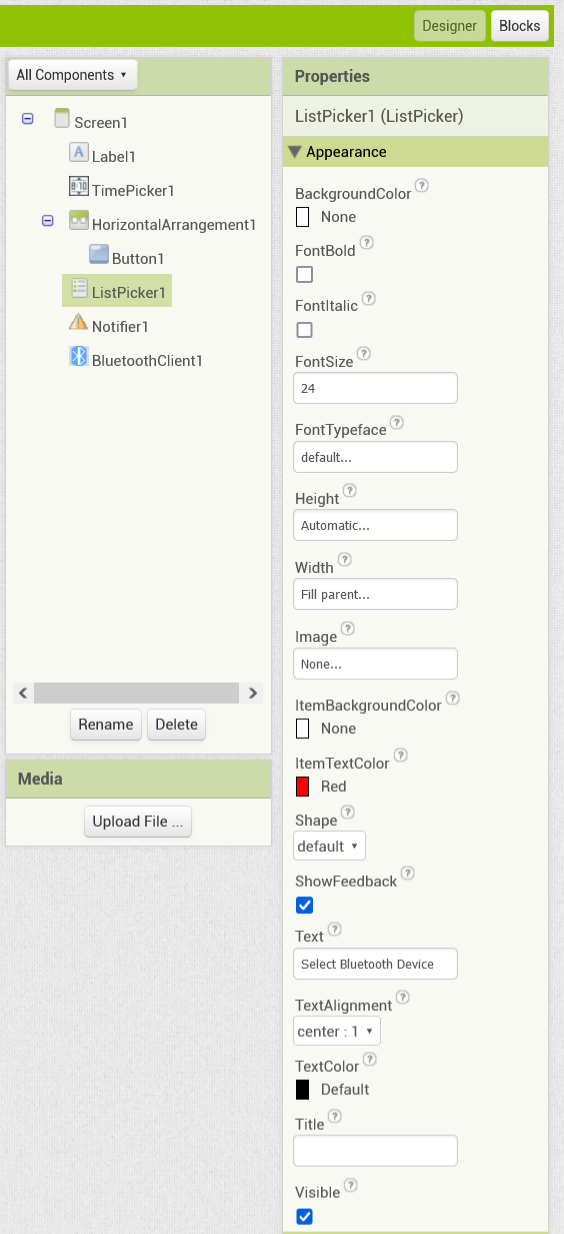Select the Button1 component icon
The height and width of the screenshot is (1234, 564).
[x=99, y=254]
